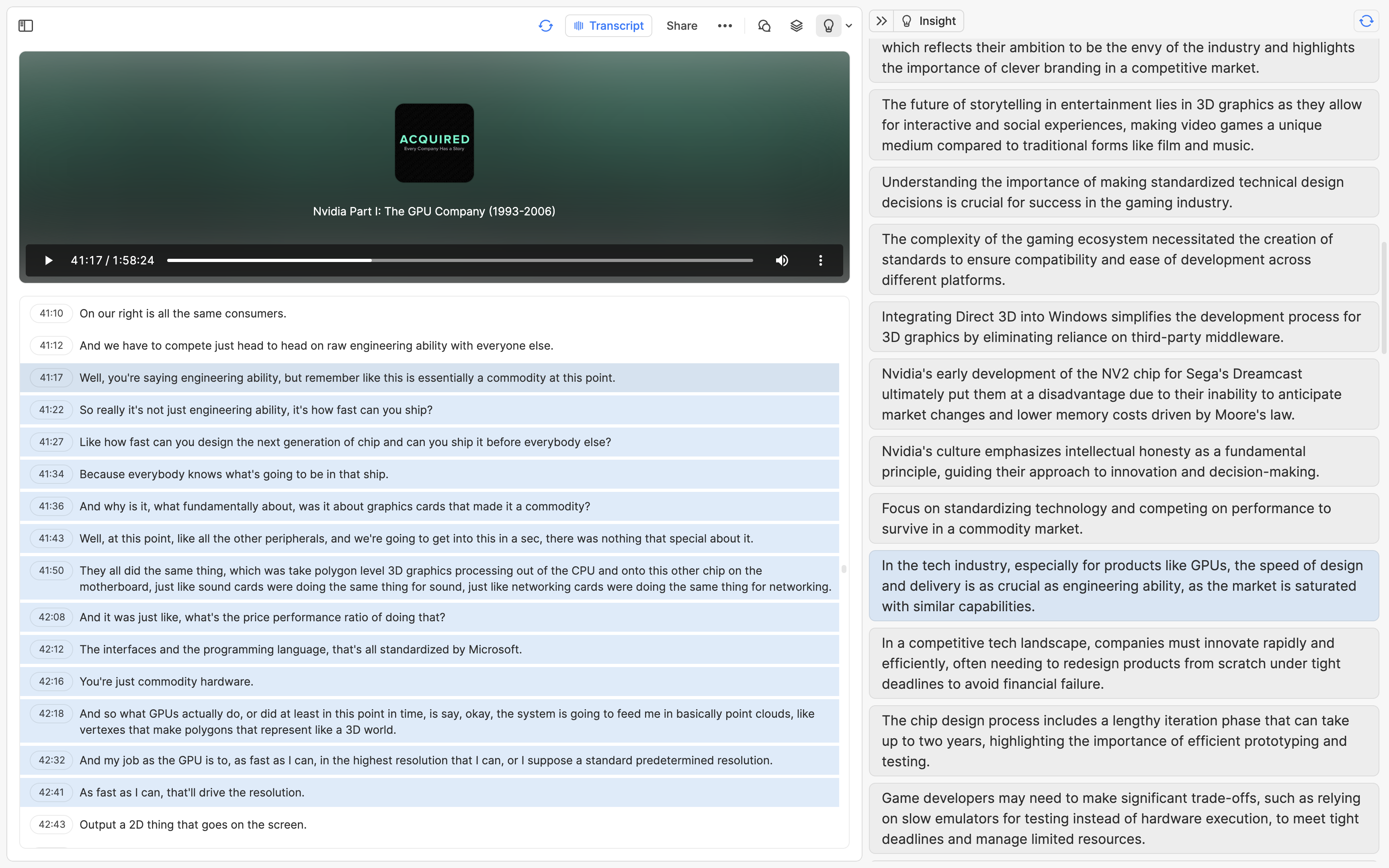Jump to timestamp 42:12
The width and height of the screenshot is (1389, 868).
51,649
